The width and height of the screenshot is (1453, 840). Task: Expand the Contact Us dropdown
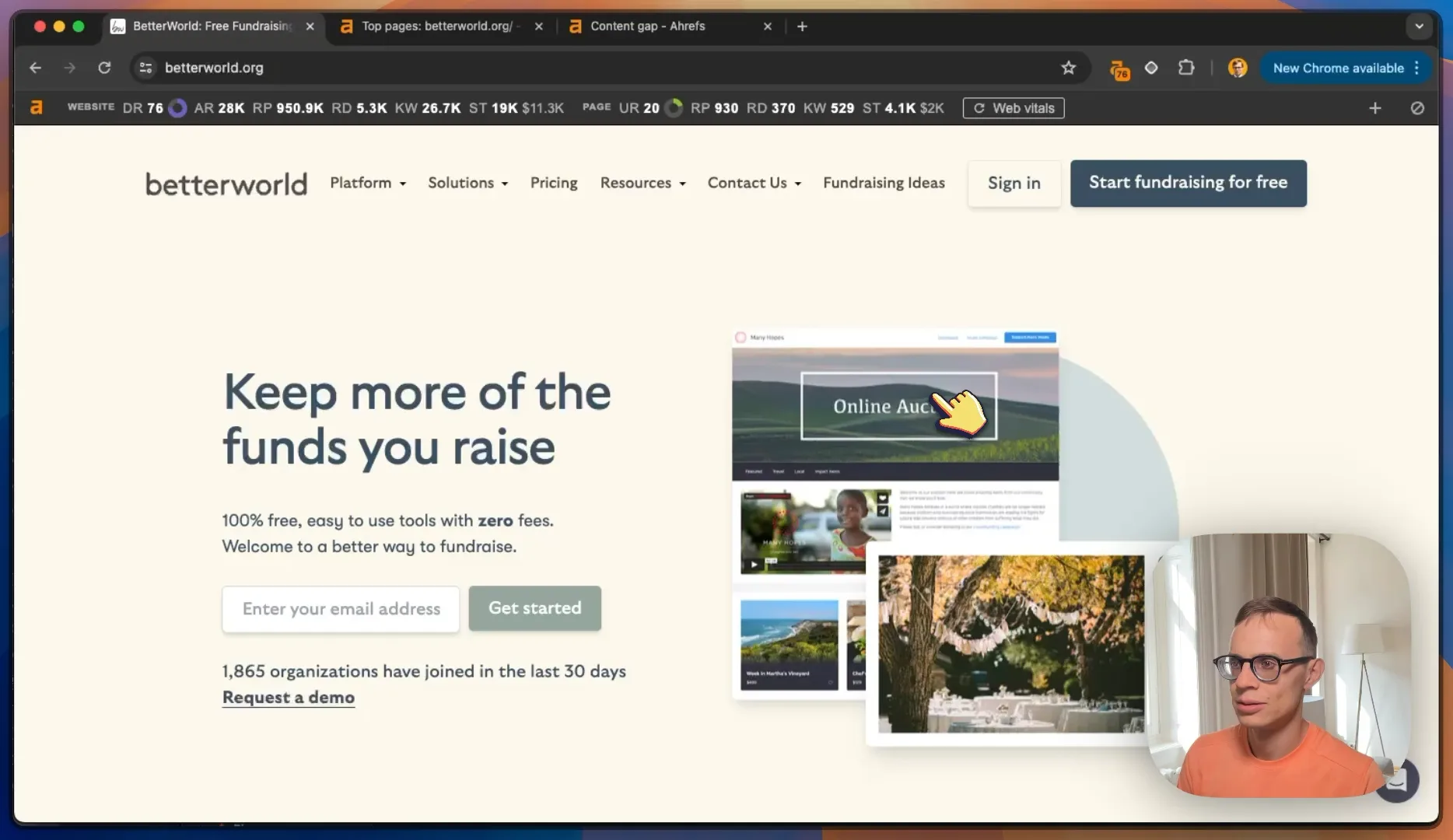pyautogui.click(x=754, y=183)
